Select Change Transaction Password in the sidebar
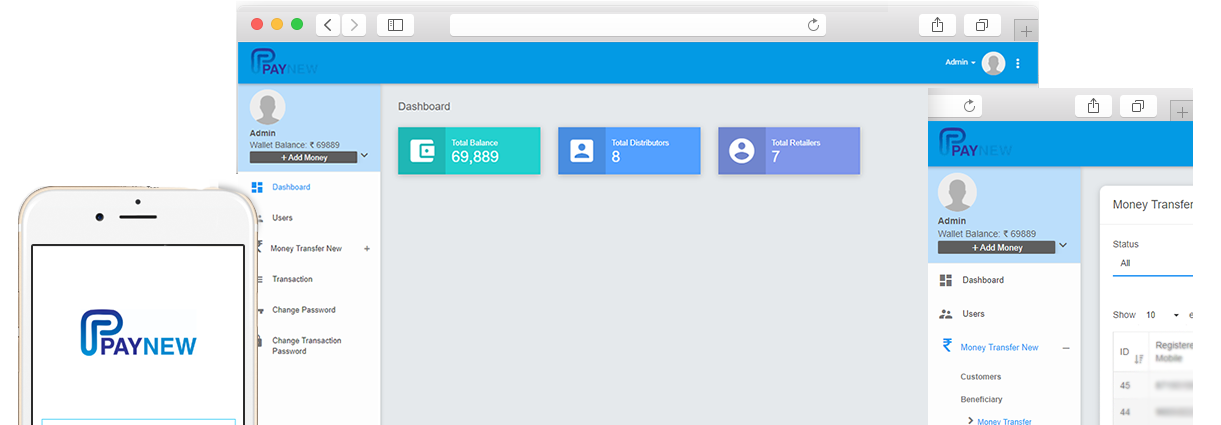 pyautogui.click(x=306, y=346)
